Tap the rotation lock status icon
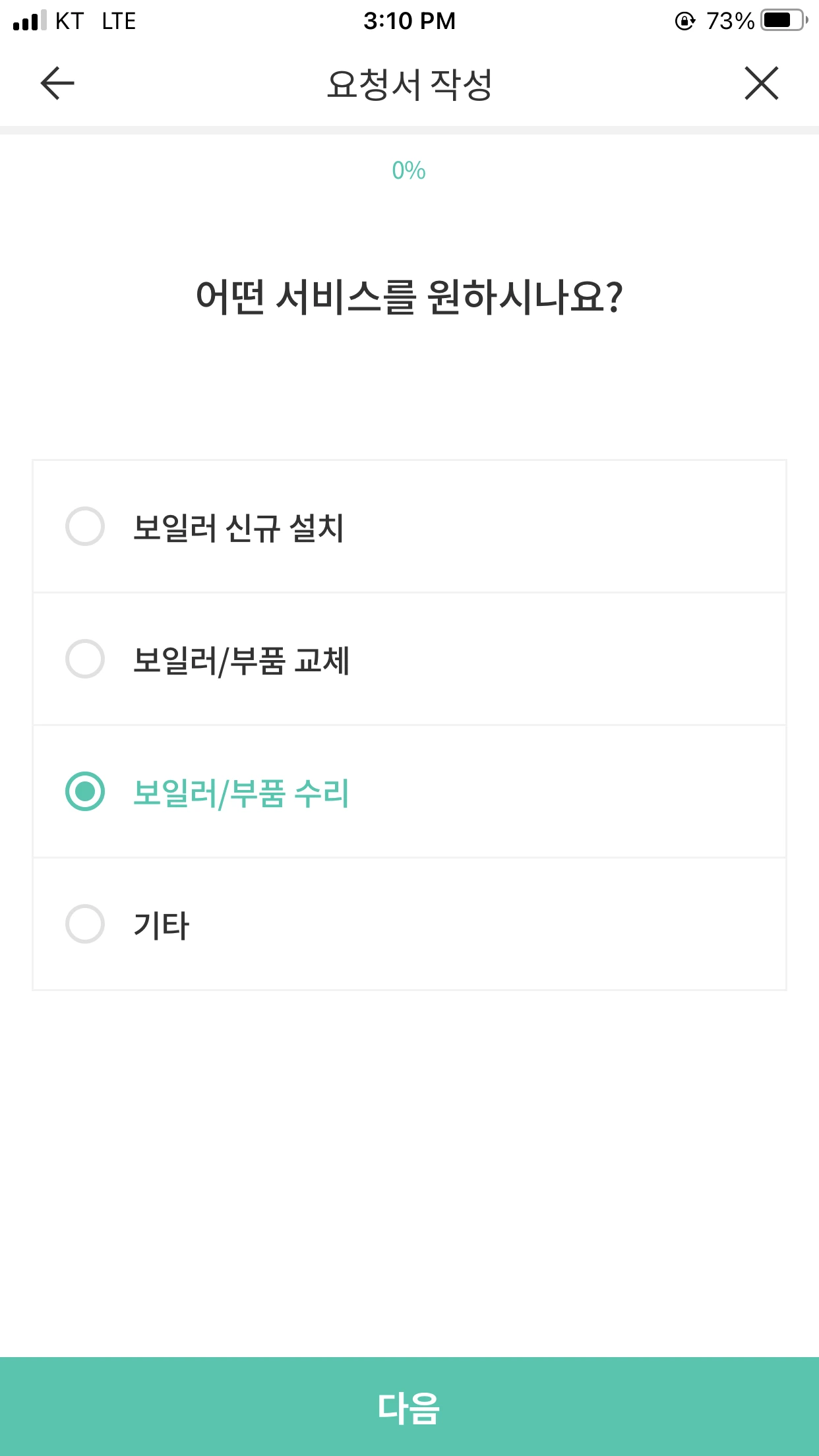This screenshot has width=819, height=1456. (684, 21)
